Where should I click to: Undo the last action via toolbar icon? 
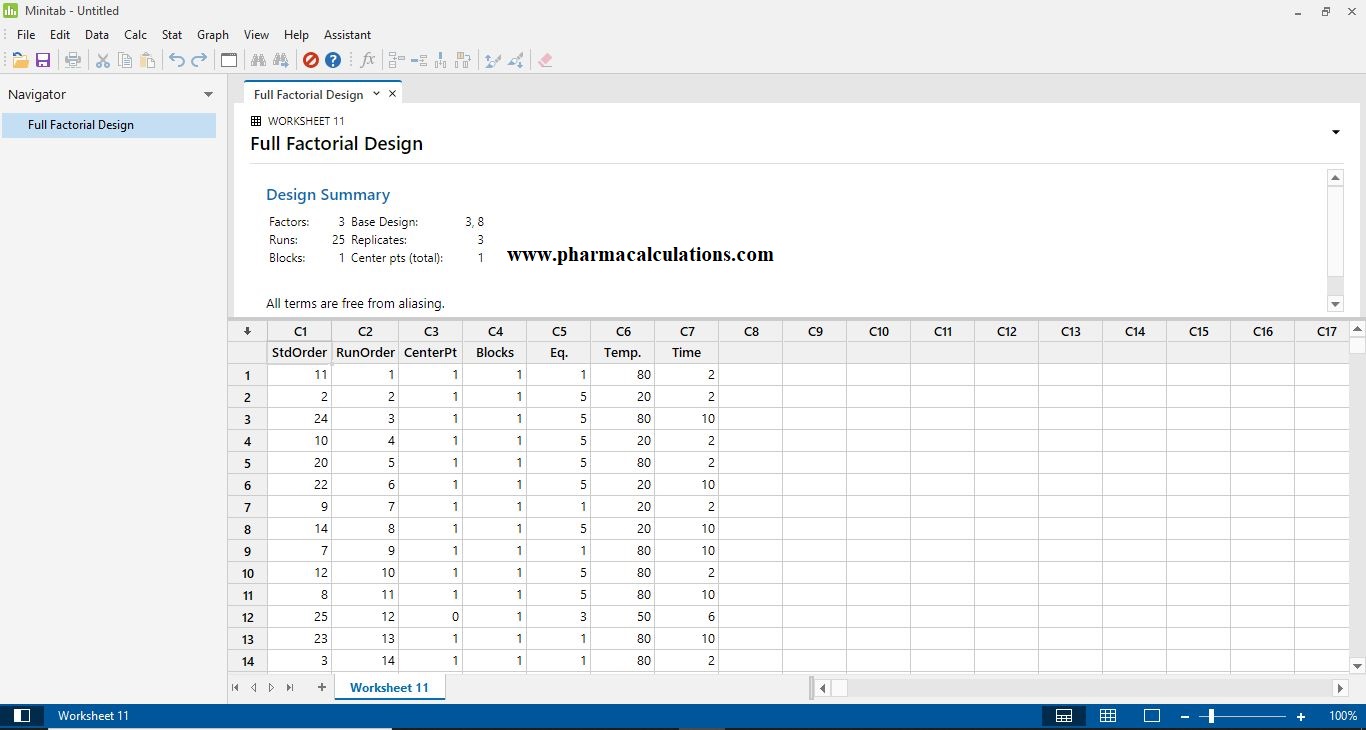176,60
